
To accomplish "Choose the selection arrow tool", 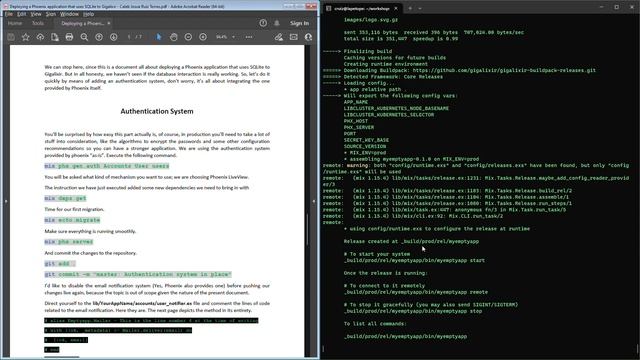I will tap(159, 37).
